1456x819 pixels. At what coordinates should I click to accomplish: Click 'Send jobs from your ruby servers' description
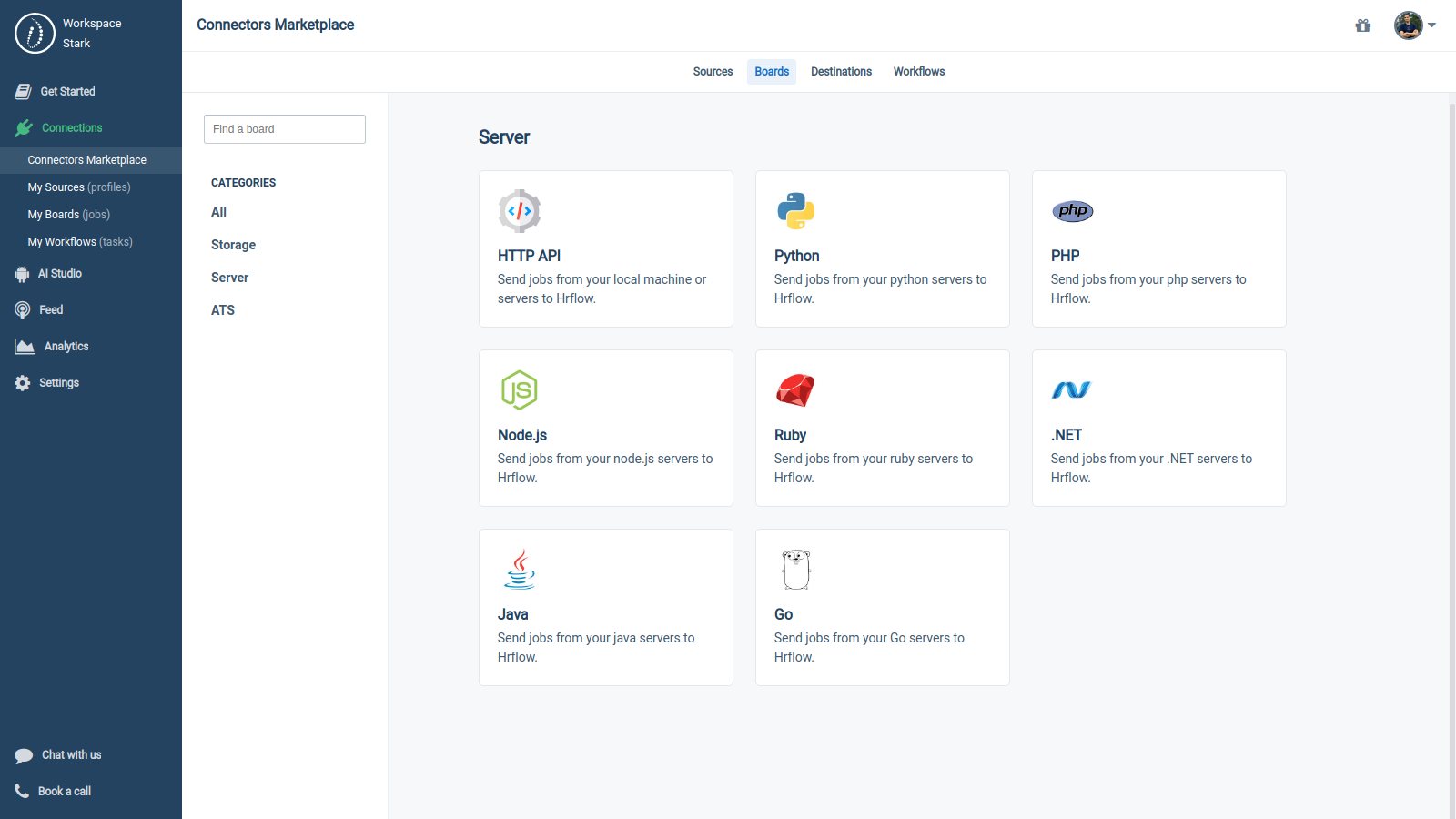[x=874, y=469]
